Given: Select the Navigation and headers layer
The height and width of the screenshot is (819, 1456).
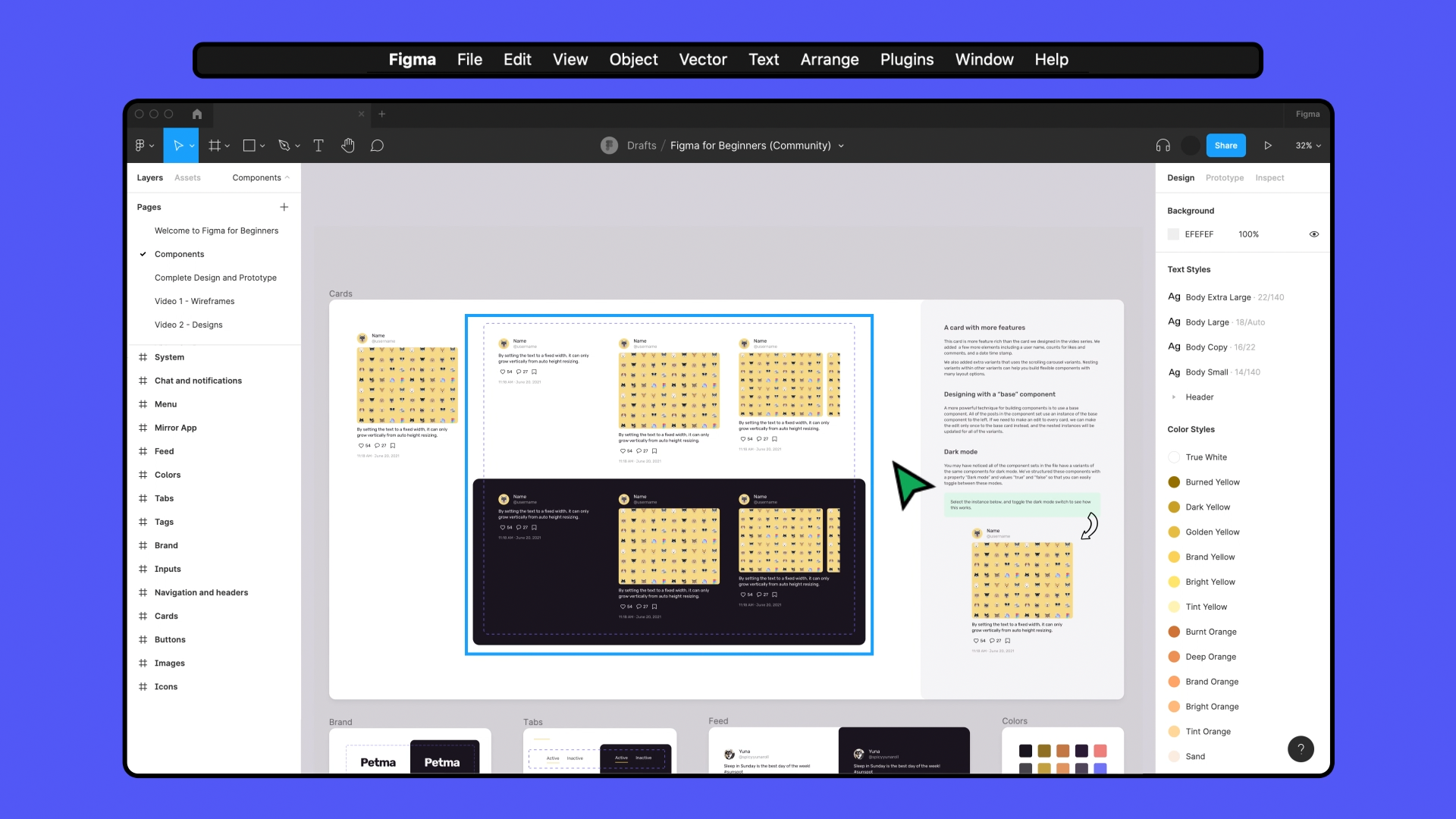Looking at the screenshot, I should click(x=201, y=592).
